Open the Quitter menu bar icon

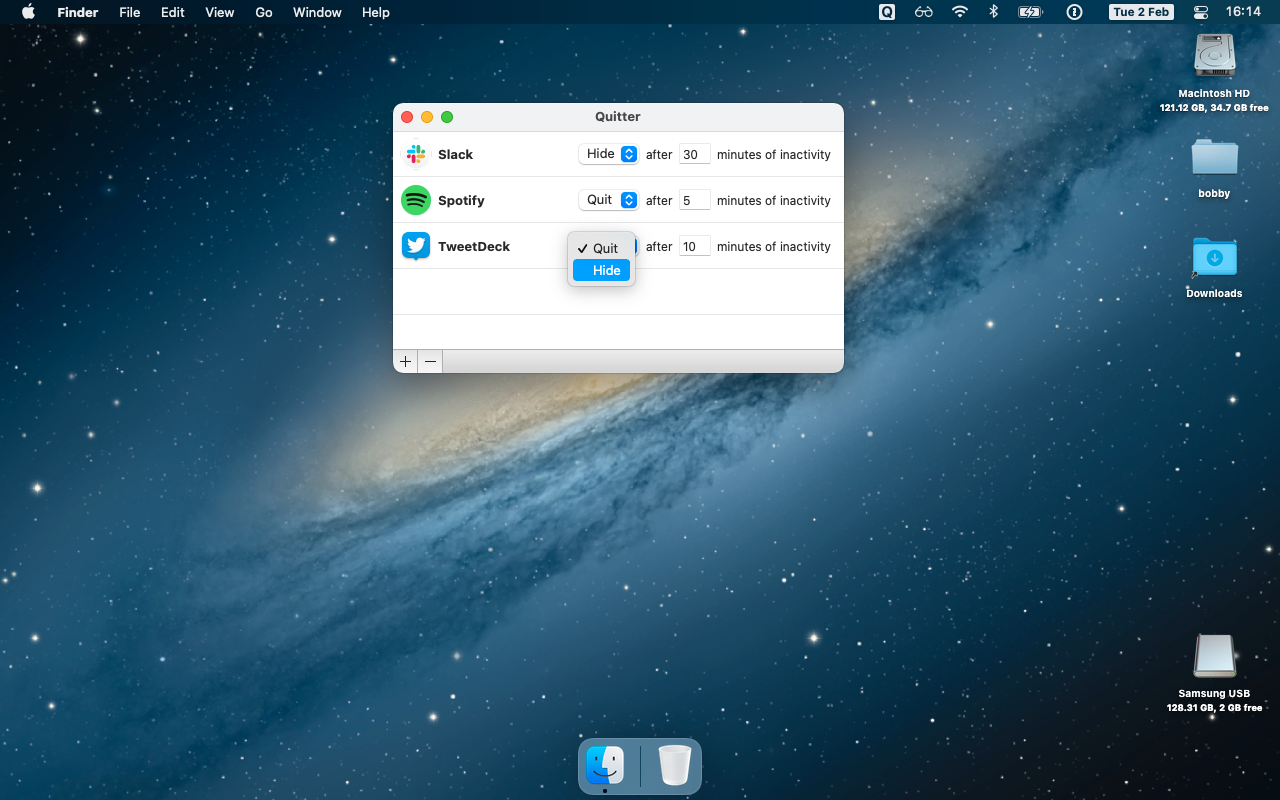(887, 12)
